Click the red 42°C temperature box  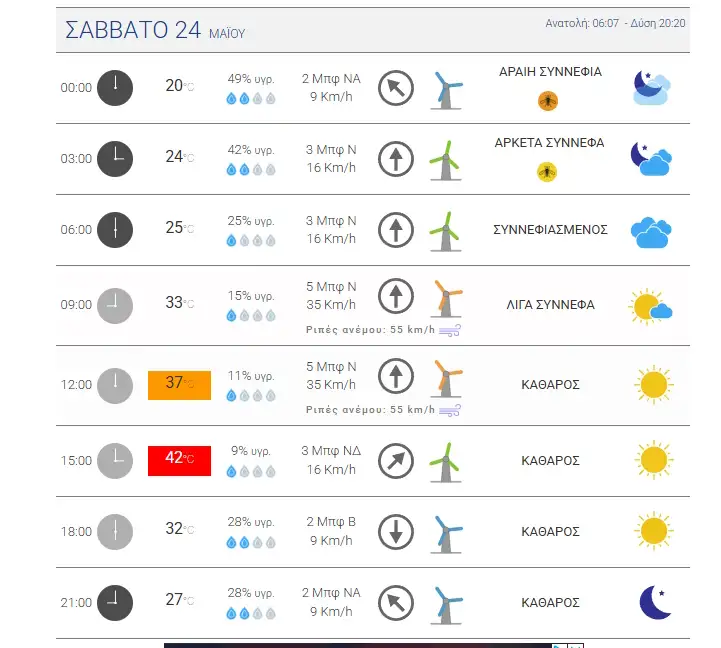click(x=179, y=461)
